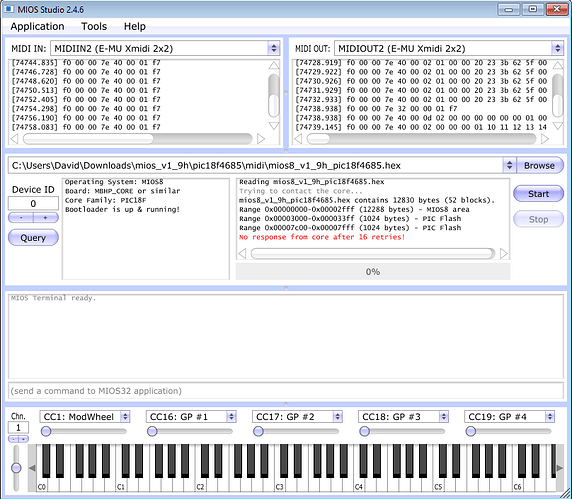Click MIDI IN log scroll-up arrow

pos(274,65)
